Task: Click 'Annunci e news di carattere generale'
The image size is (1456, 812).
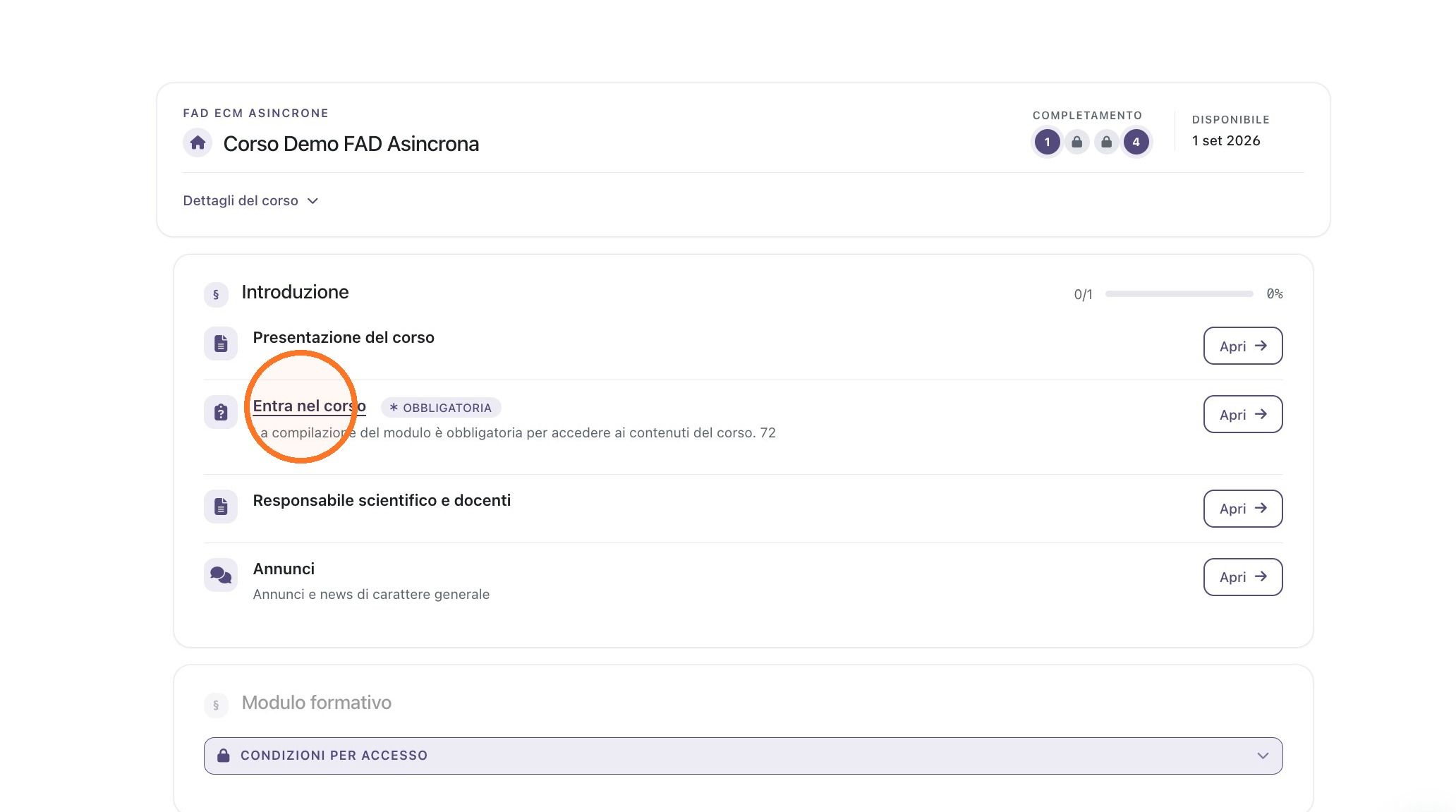Action: pyautogui.click(x=371, y=594)
